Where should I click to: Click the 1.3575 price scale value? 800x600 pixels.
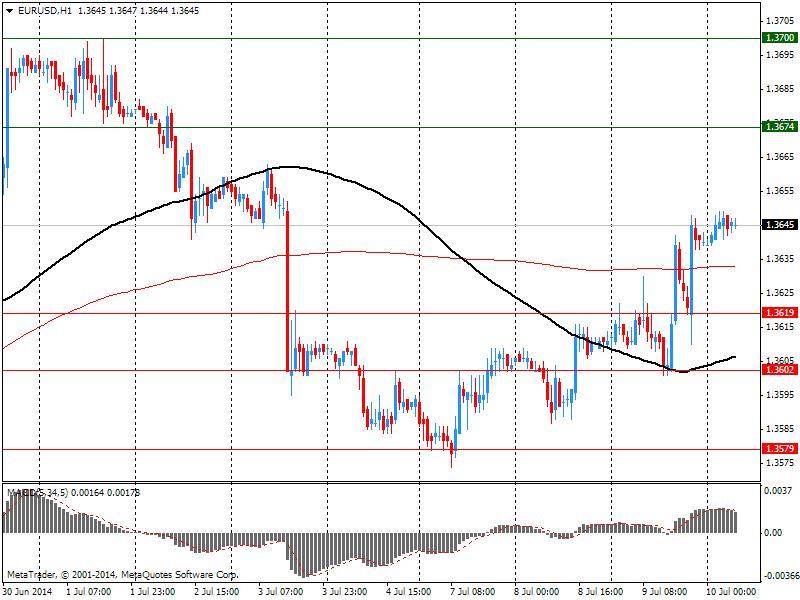pyautogui.click(x=780, y=463)
